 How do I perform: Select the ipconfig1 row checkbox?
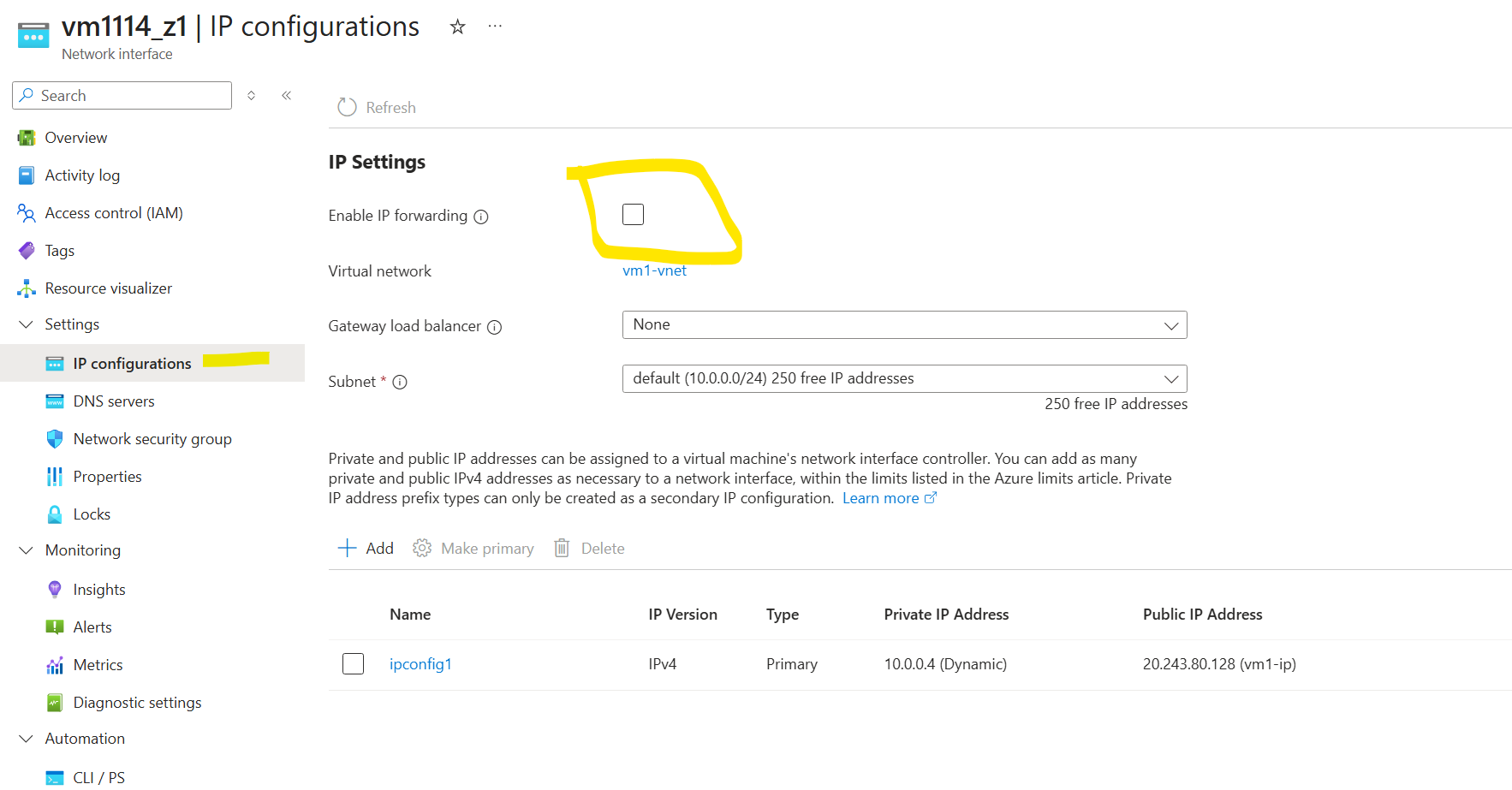[x=354, y=663]
